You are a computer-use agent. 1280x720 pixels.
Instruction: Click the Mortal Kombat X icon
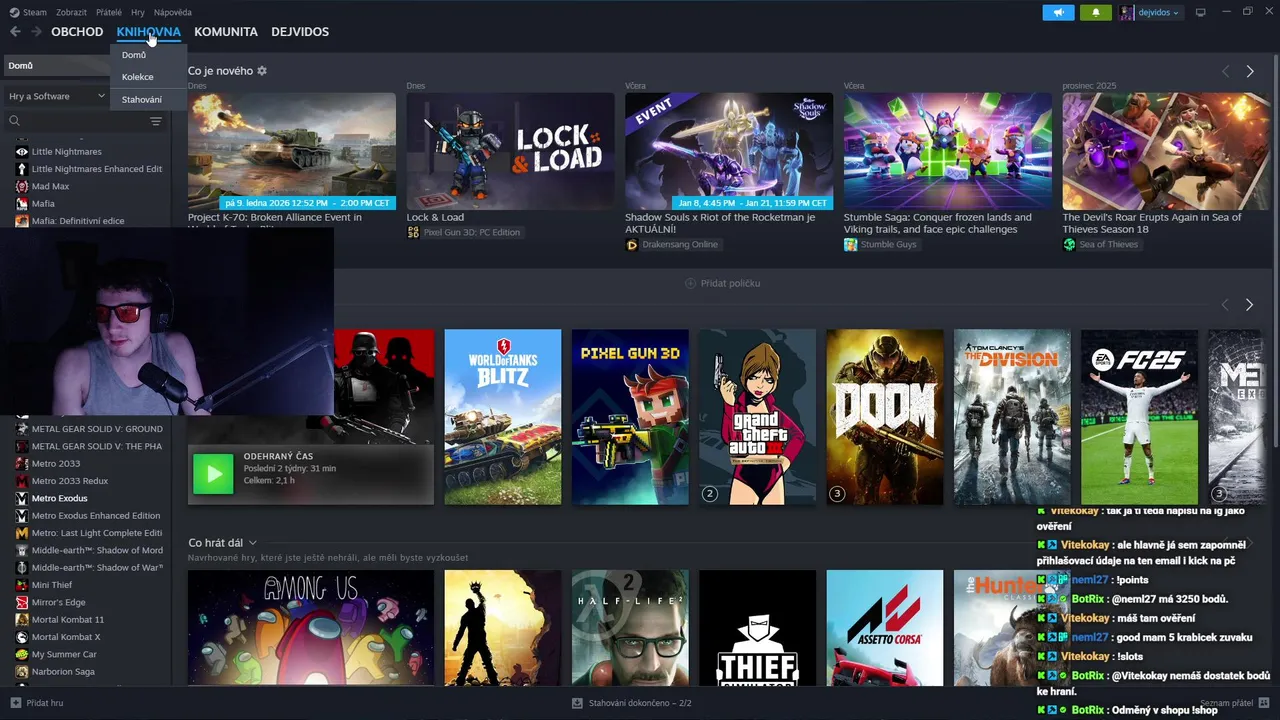coord(22,637)
